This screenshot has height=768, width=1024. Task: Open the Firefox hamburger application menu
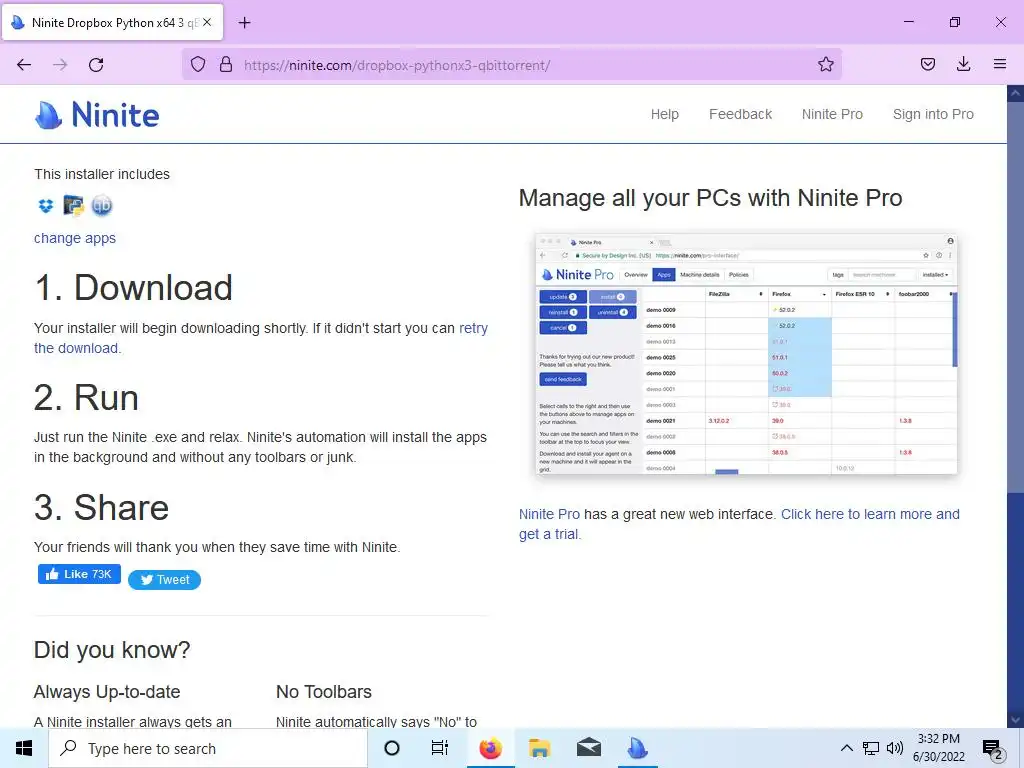coord(999,64)
